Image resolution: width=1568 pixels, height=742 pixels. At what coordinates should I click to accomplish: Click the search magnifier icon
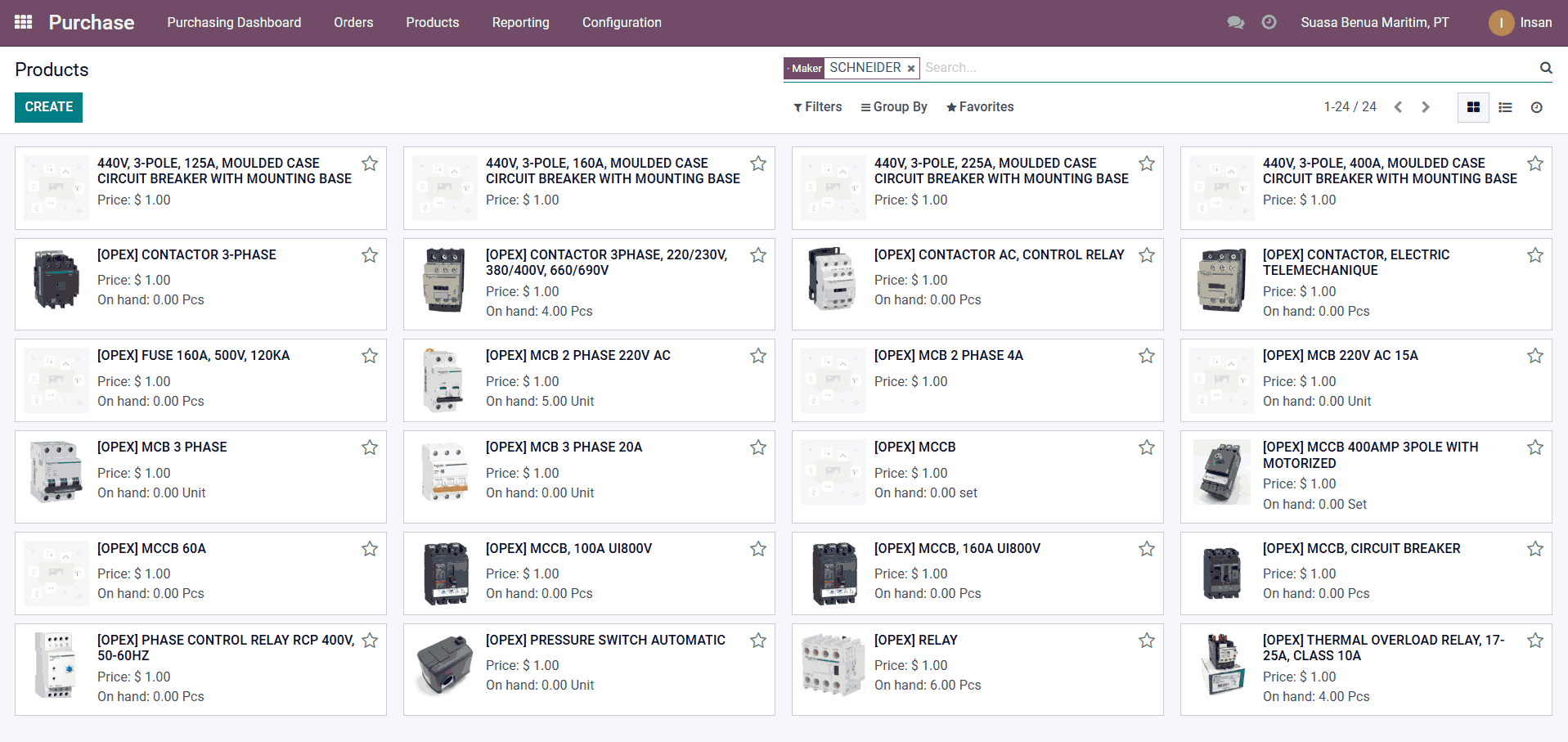1546,68
